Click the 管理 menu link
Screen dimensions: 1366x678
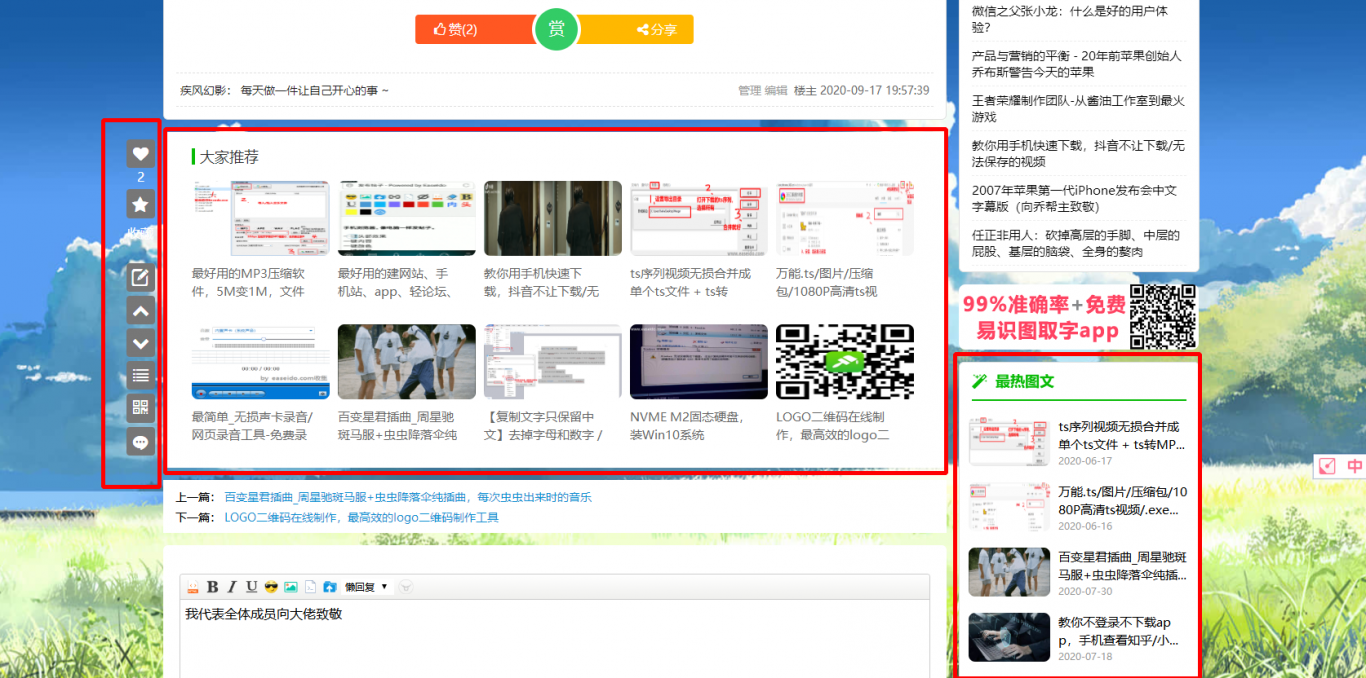coord(749,91)
